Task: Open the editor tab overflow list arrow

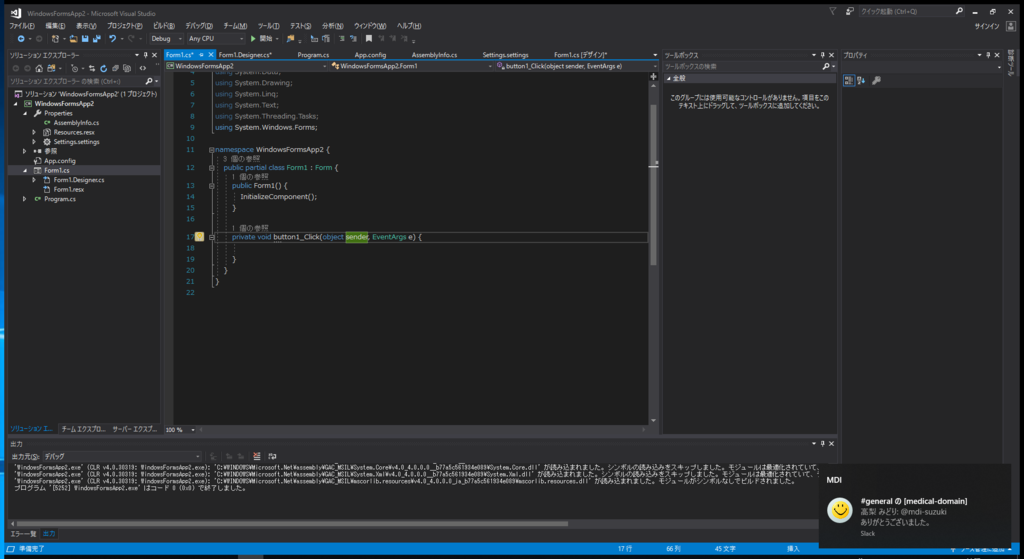Action: pos(655,56)
